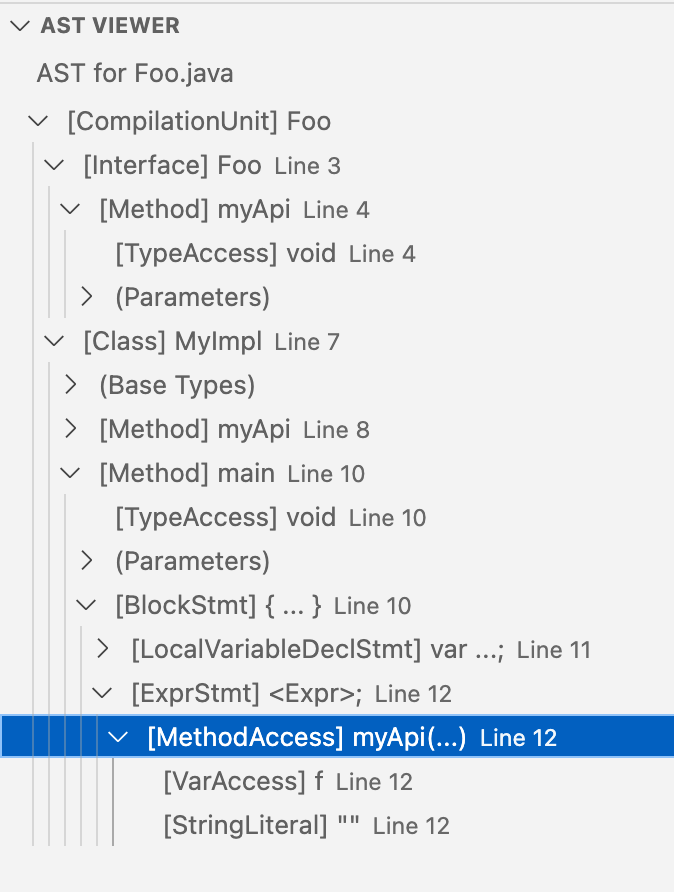
Task: Expand the (Parameters) node under main
Action: [86, 561]
